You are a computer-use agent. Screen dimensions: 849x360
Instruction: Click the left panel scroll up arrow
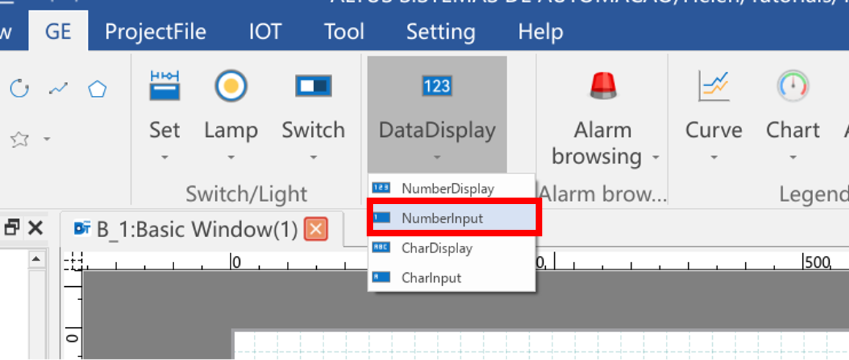tap(37, 259)
